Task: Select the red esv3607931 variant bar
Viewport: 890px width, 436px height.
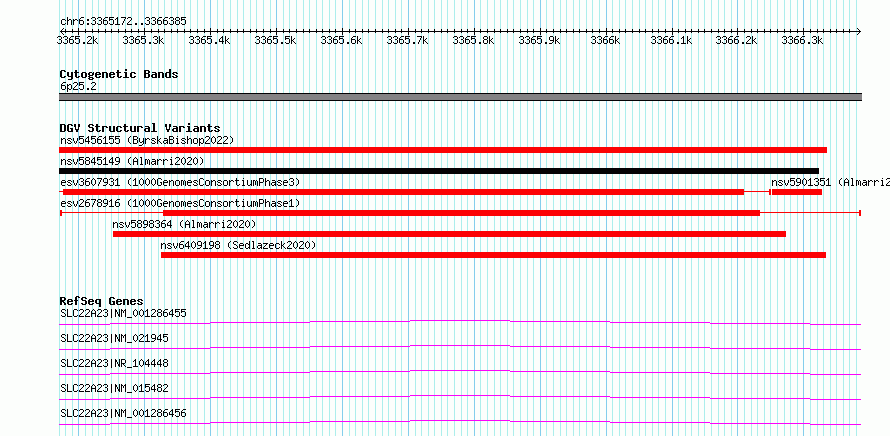Action: (x=403, y=192)
